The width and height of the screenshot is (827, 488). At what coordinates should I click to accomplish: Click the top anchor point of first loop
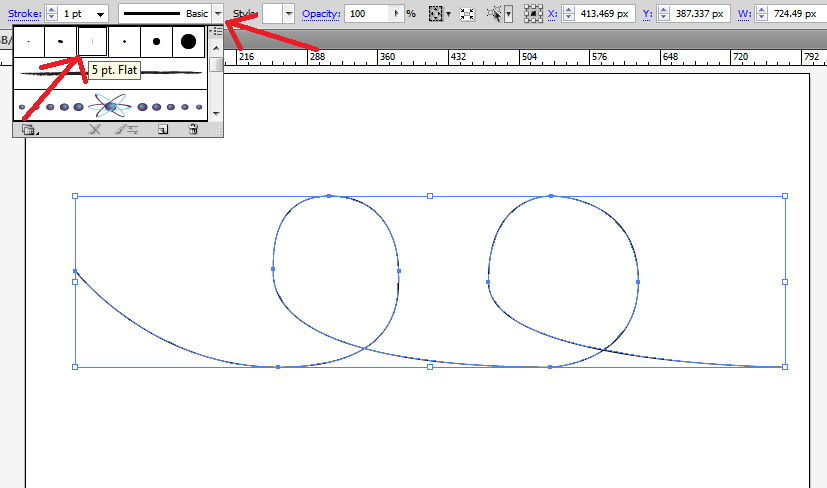click(x=329, y=196)
